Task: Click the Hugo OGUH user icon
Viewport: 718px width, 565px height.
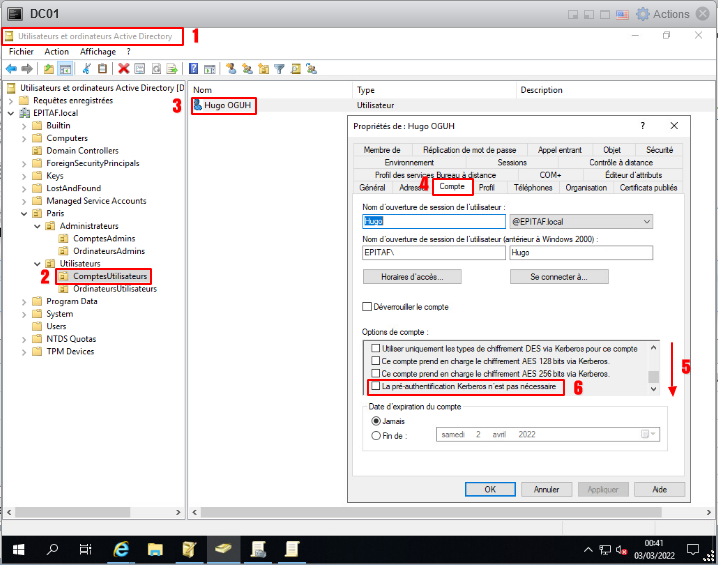Action: [x=197, y=104]
